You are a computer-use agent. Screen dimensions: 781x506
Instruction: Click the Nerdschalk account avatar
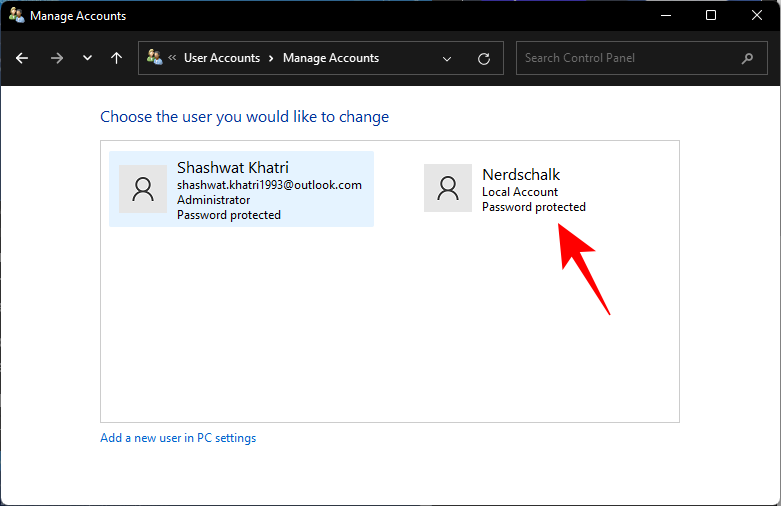pyautogui.click(x=448, y=188)
